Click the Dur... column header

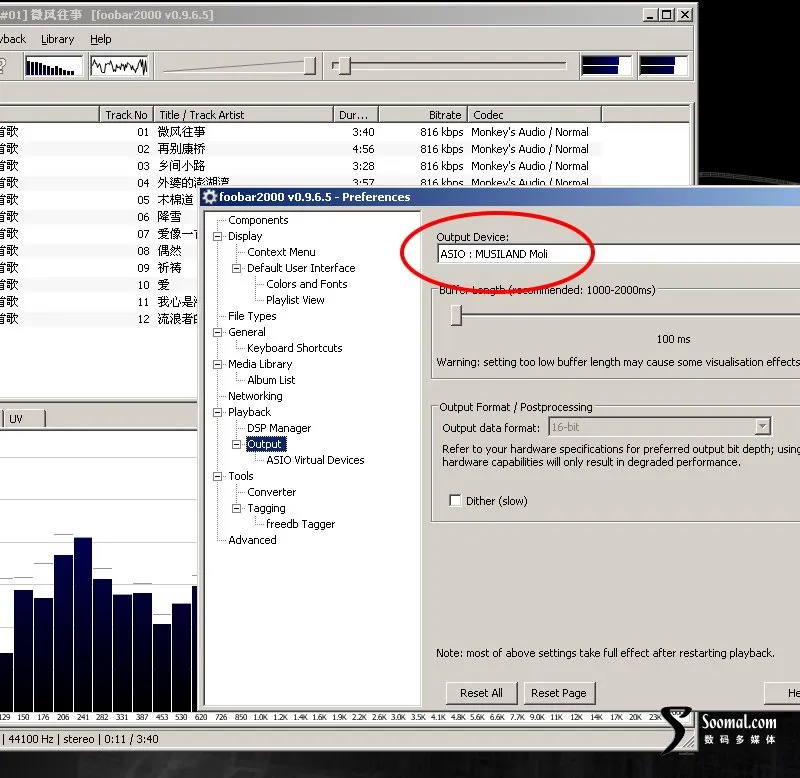tap(356, 115)
